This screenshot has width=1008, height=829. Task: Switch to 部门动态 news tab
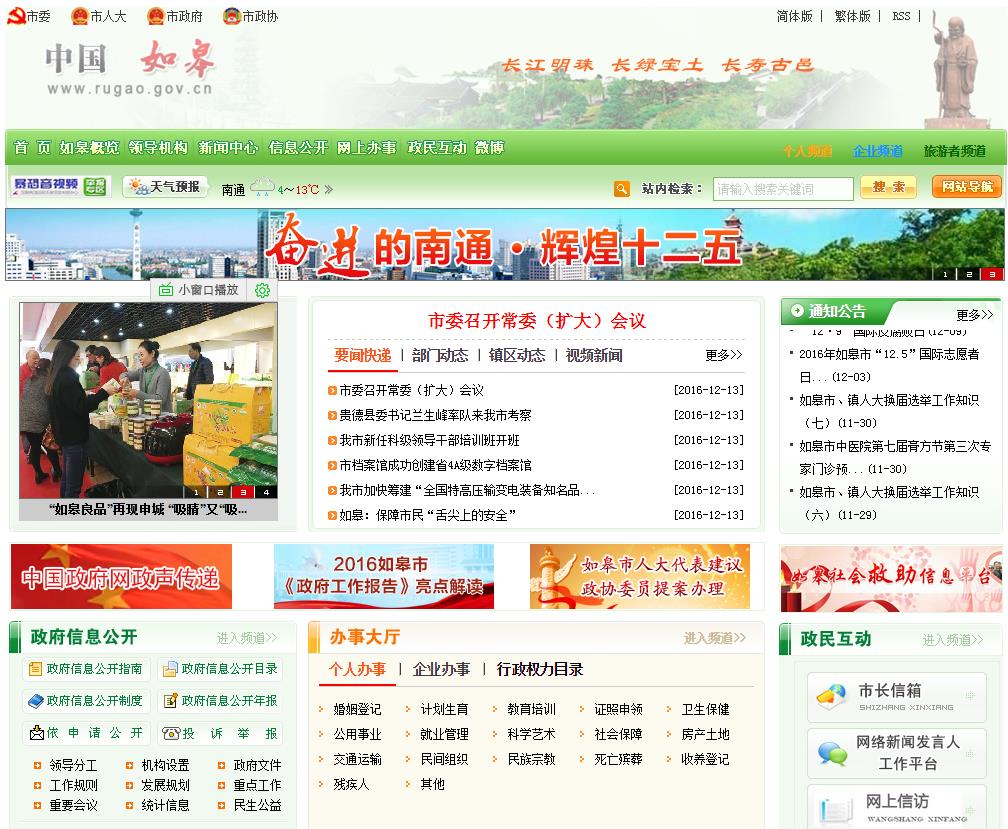coord(440,355)
